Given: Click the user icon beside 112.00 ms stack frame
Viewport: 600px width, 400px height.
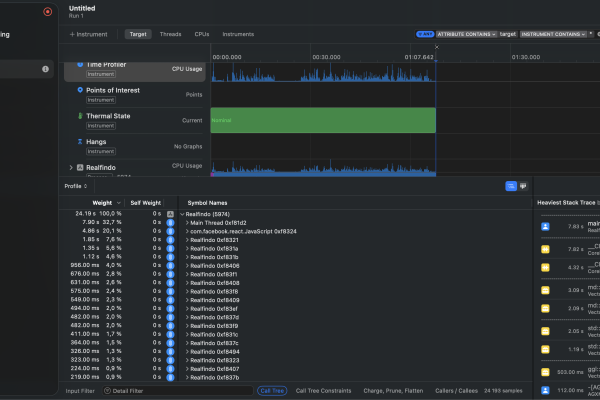Looking at the screenshot, I should pos(545,390).
